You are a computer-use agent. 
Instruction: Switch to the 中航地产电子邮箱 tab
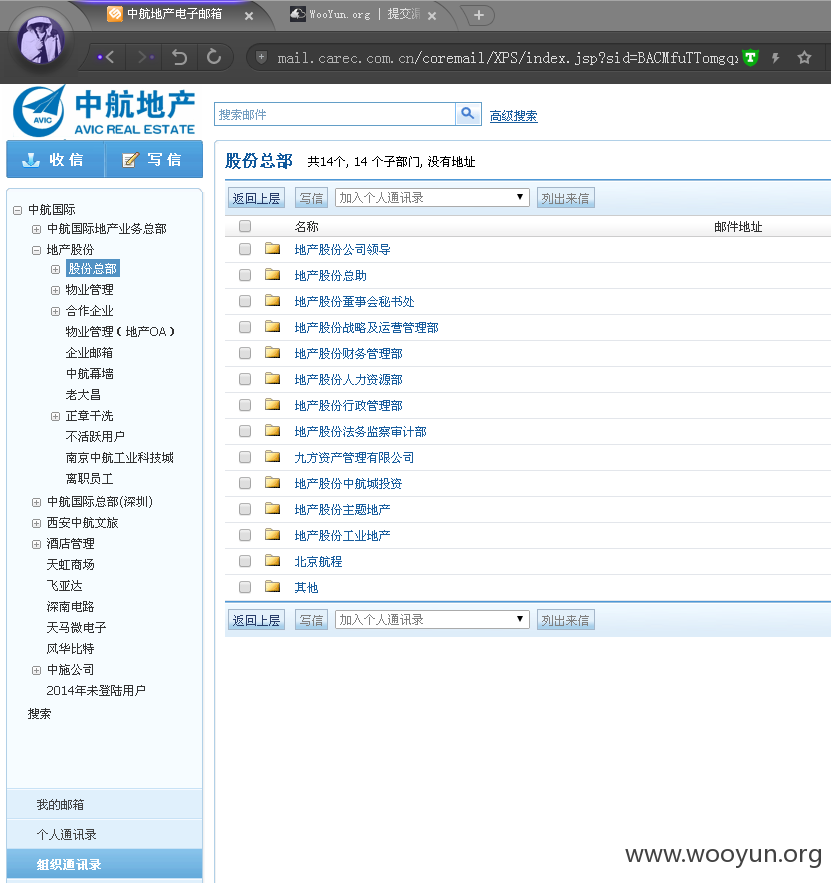click(x=175, y=14)
